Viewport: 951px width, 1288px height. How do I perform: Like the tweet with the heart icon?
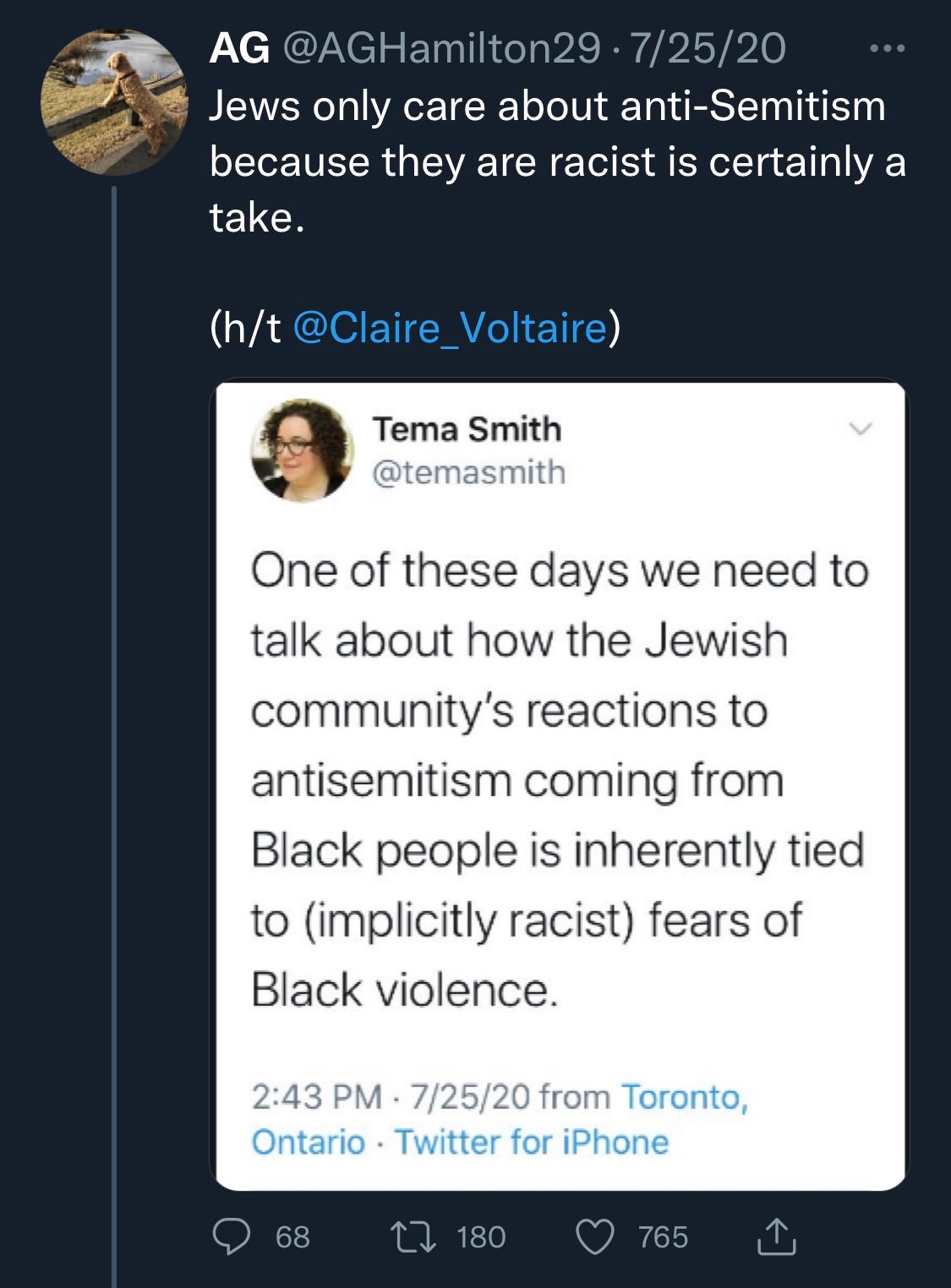pos(594,1236)
